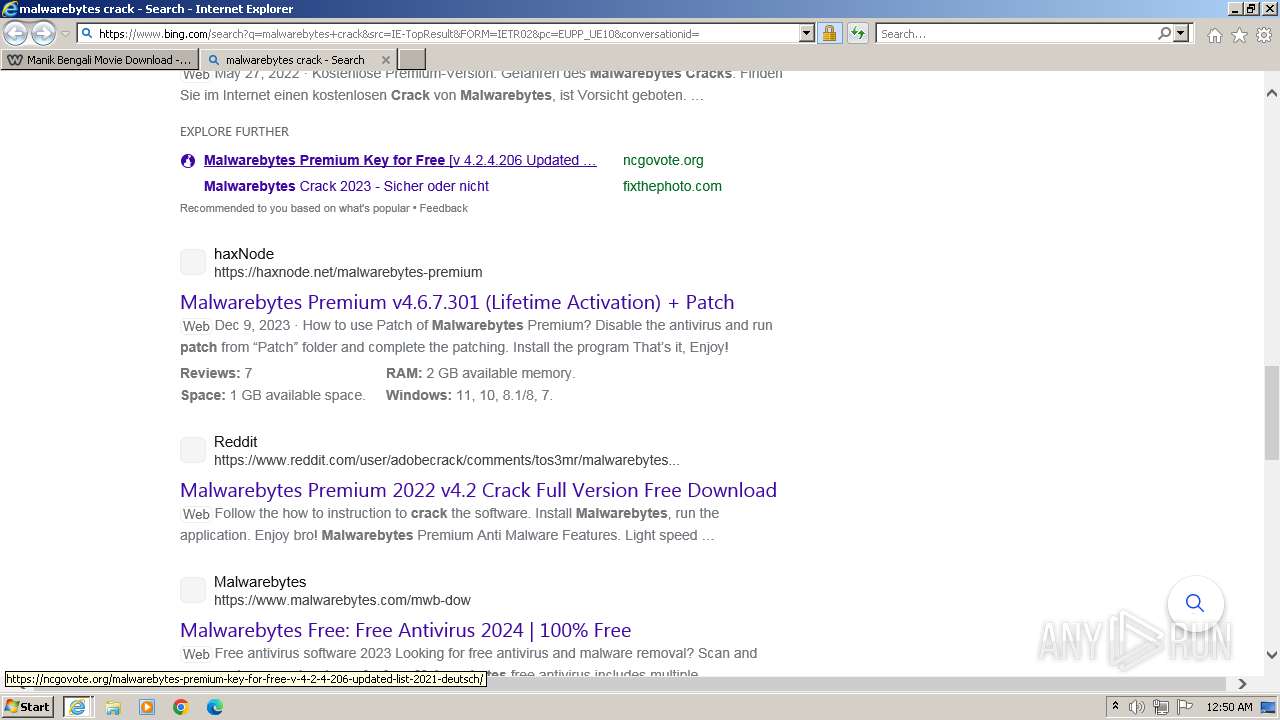Viewport: 1280px width, 720px height.
Task: Open IE Tools gear icon
Action: coord(1264,35)
